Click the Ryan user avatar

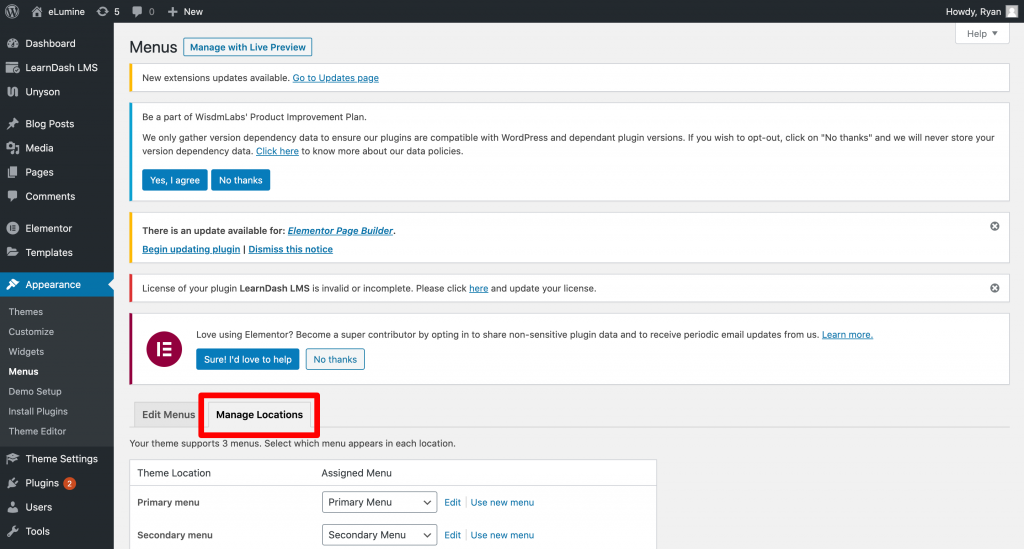pos(1011,11)
